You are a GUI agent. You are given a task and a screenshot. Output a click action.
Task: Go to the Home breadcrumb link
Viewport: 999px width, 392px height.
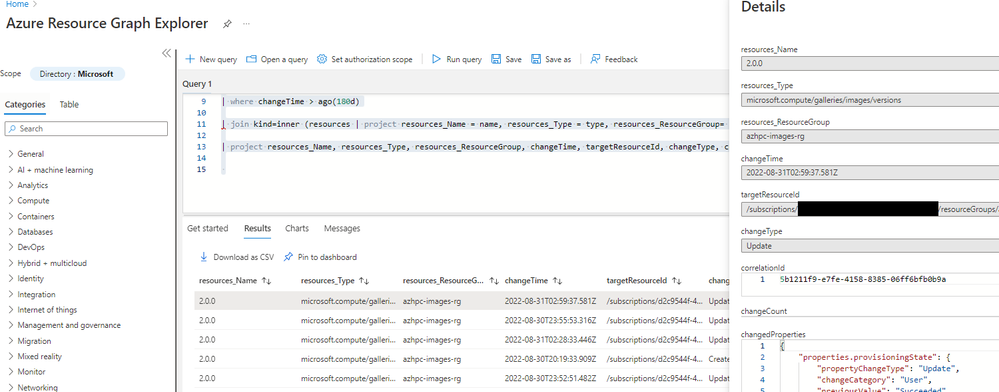click(x=17, y=4)
